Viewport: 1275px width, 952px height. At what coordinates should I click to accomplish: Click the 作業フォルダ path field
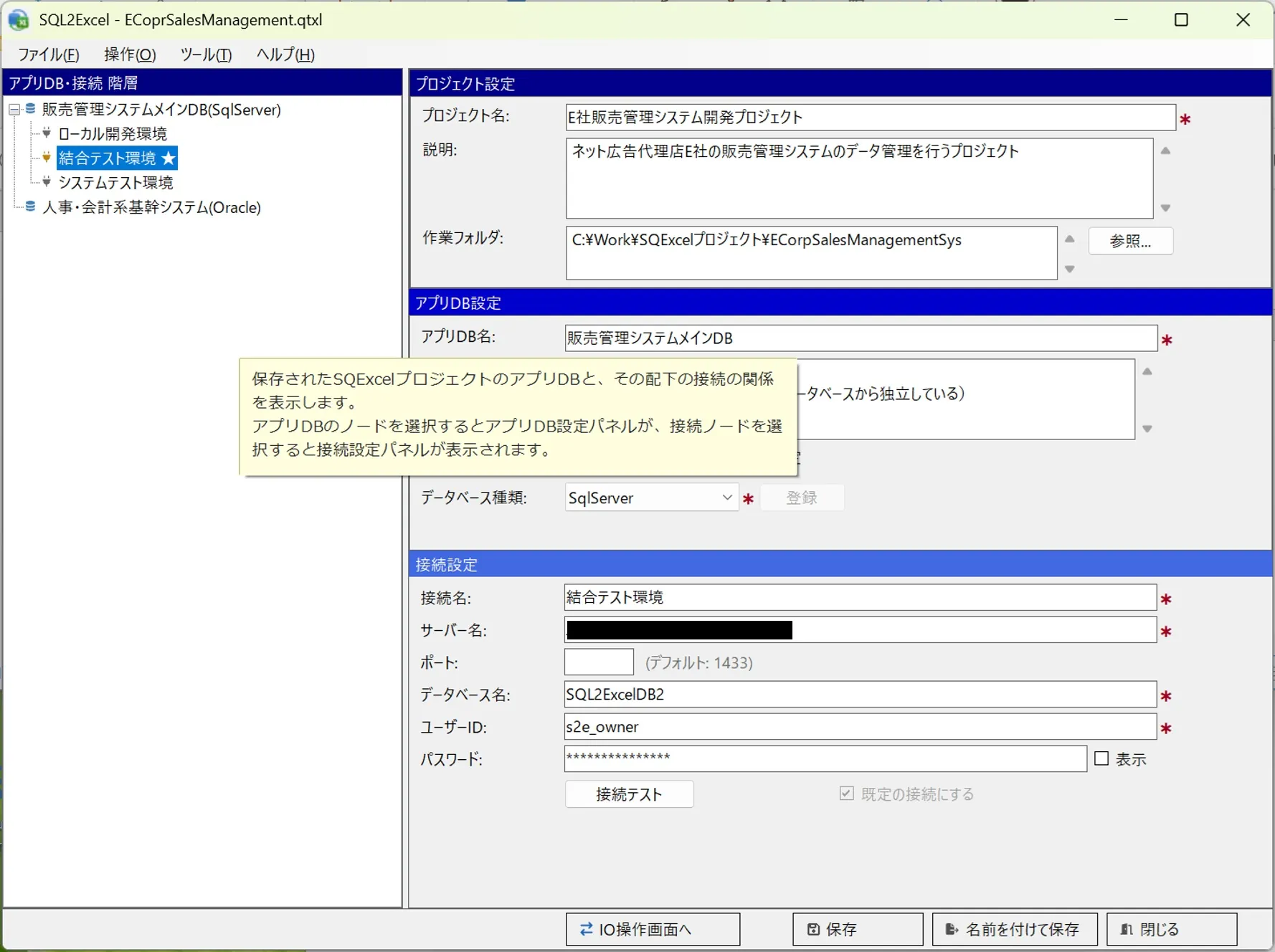click(x=811, y=253)
